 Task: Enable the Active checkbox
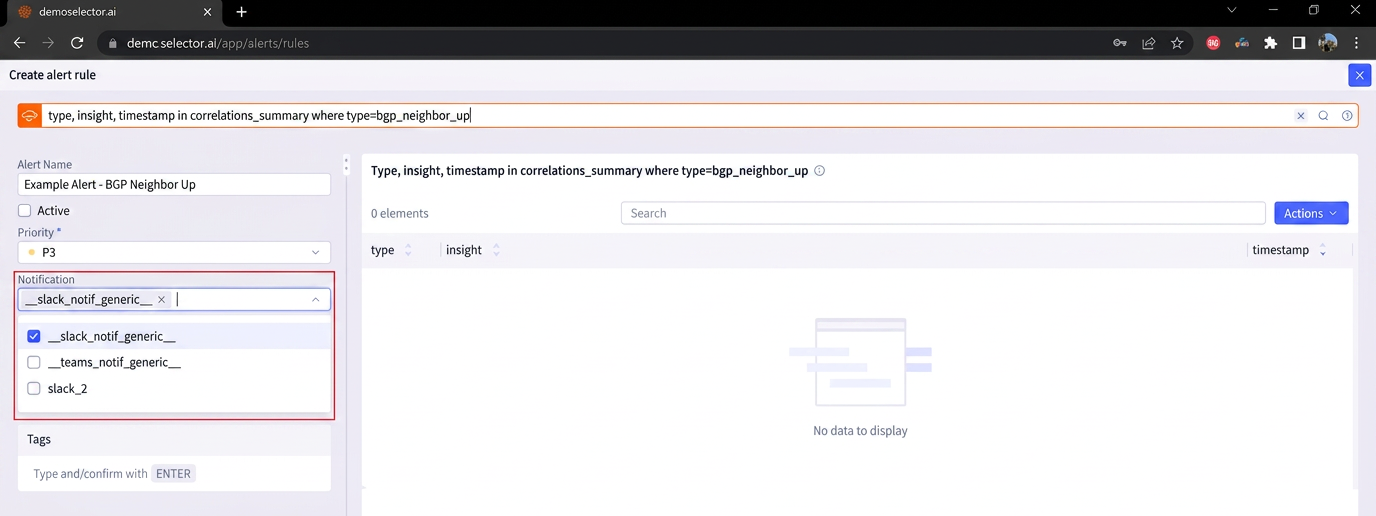tap(25, 211)
